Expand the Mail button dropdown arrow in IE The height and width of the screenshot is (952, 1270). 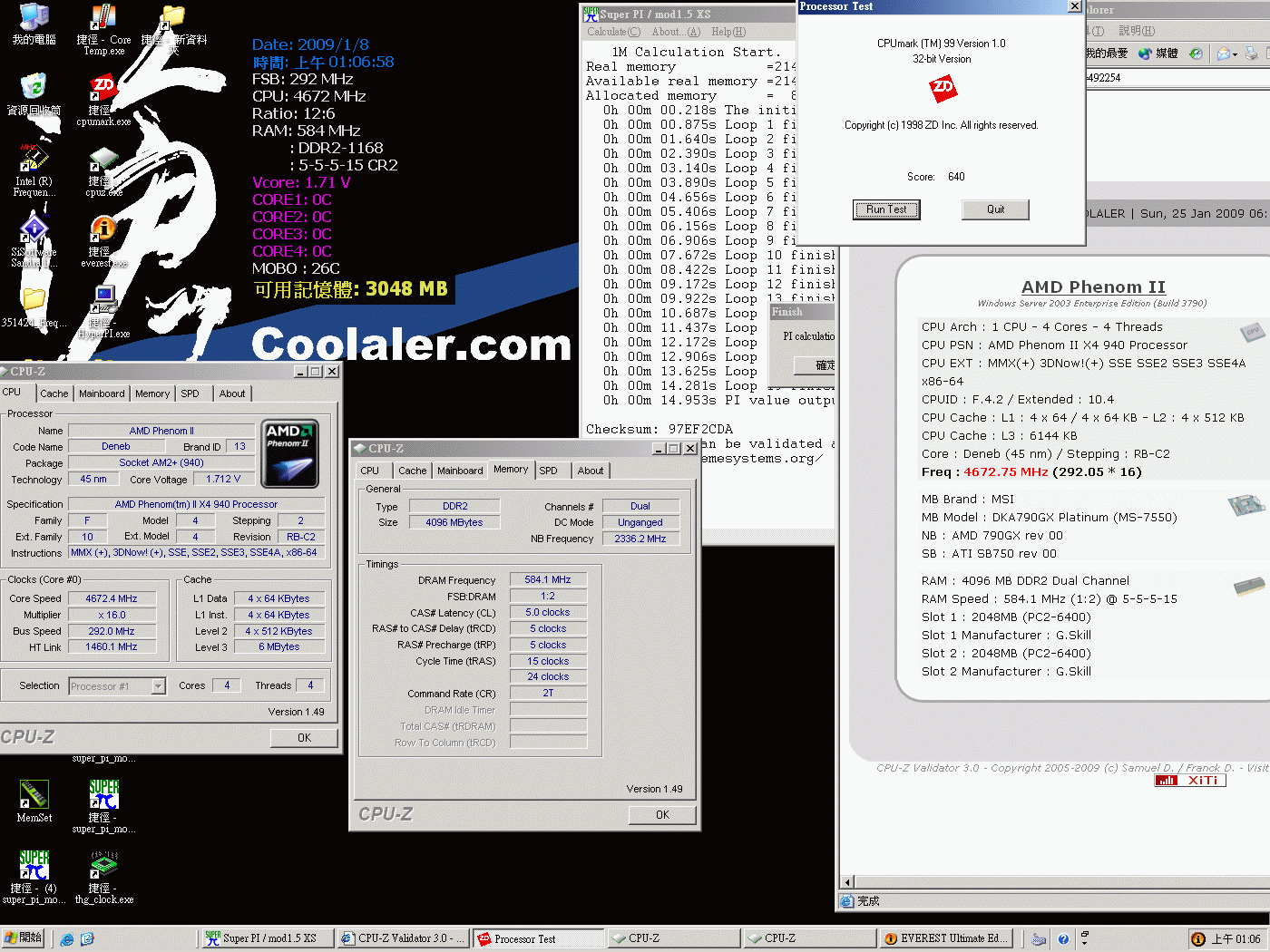pyautogui.click(x=1236, y=54)
